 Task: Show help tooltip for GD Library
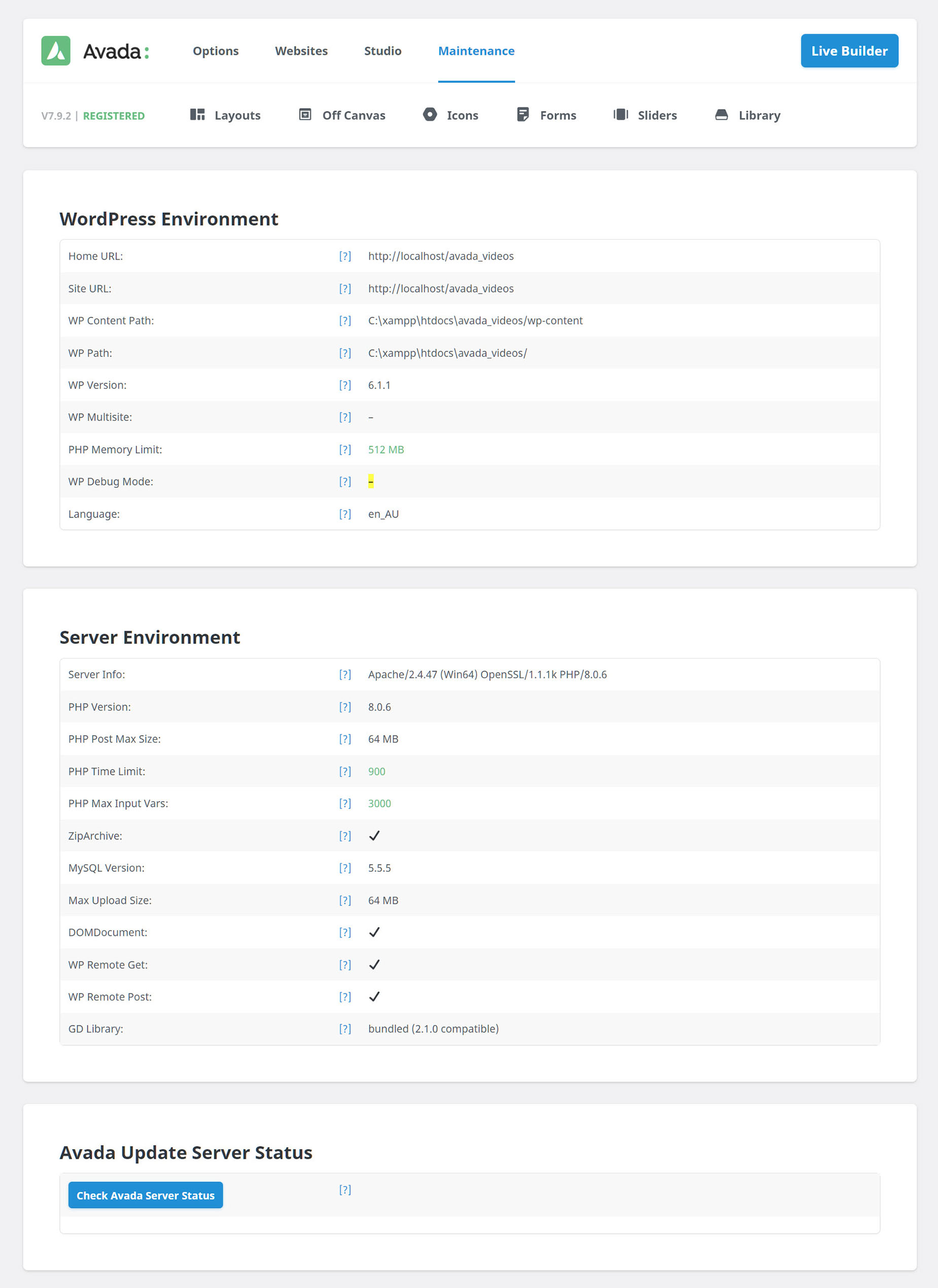click(345, 1028)
